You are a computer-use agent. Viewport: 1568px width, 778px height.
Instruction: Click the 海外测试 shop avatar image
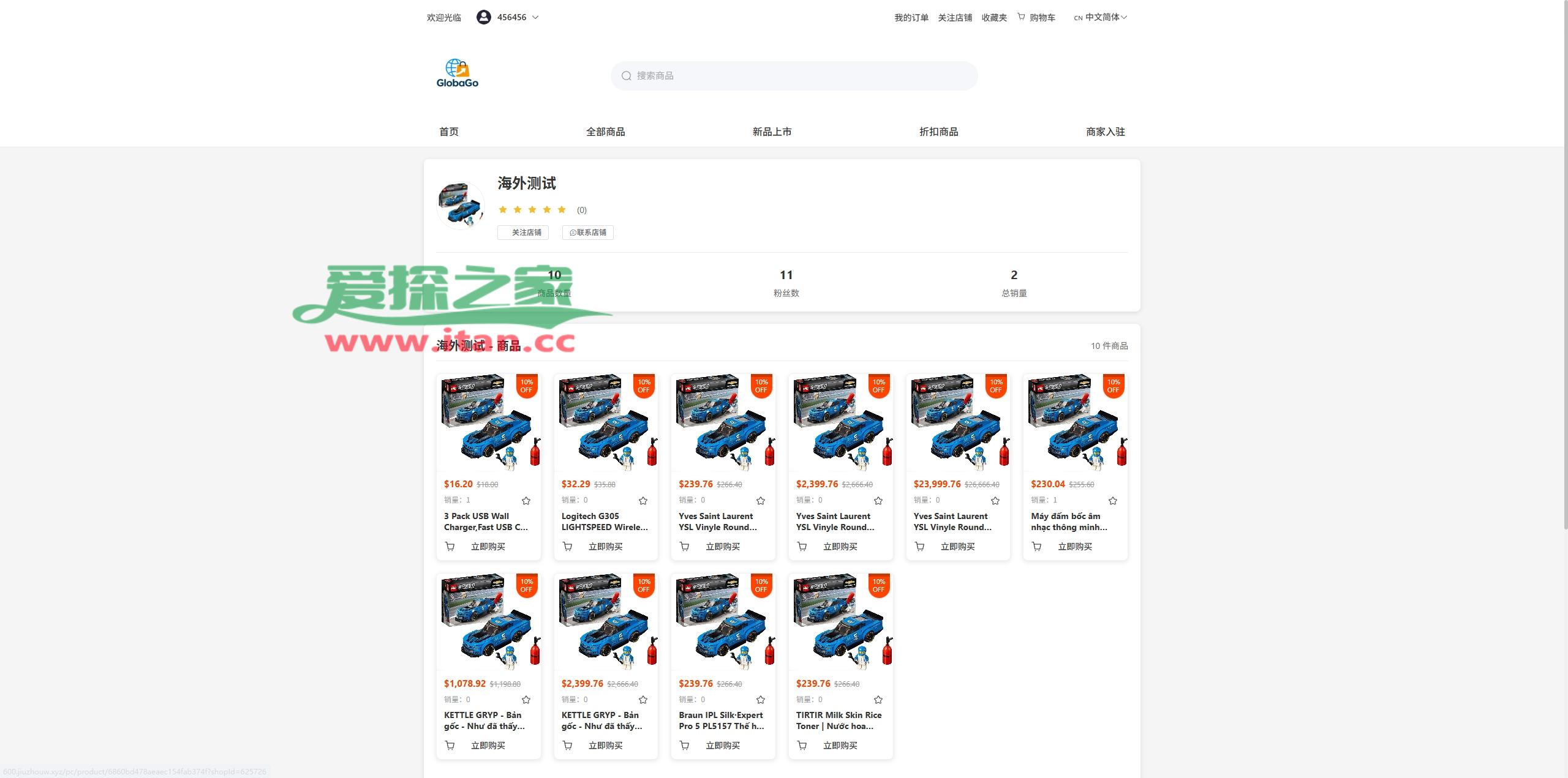click(x=461, y=205)
